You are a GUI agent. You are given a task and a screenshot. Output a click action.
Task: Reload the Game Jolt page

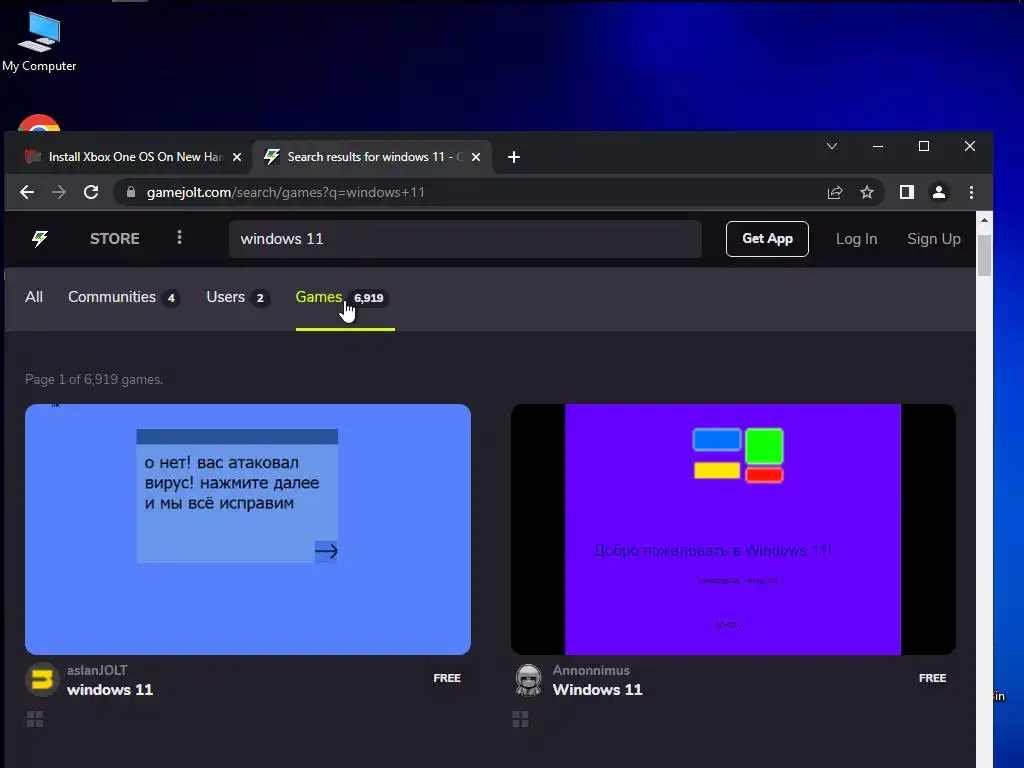coord(91,192)
